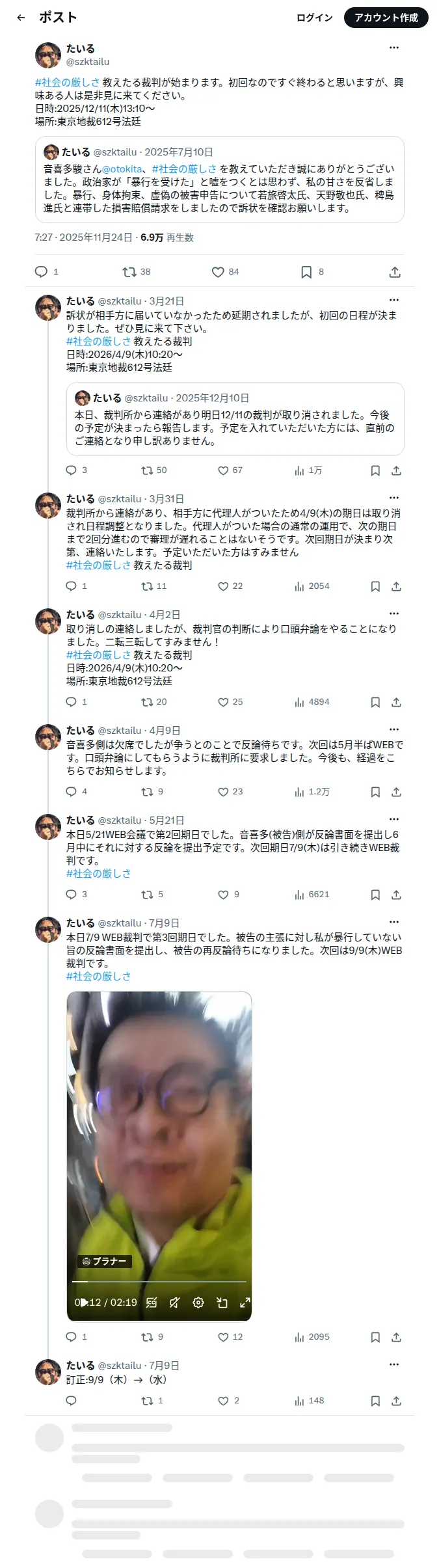Seek the video progress bar
439x1568 pixels.
[159, 1282]
